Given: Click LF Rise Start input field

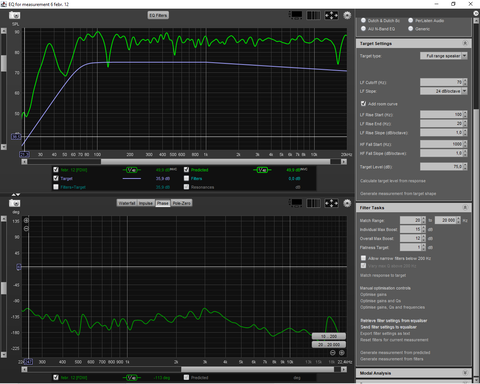Looking at the screenshot, I should [x=441, y=114].
